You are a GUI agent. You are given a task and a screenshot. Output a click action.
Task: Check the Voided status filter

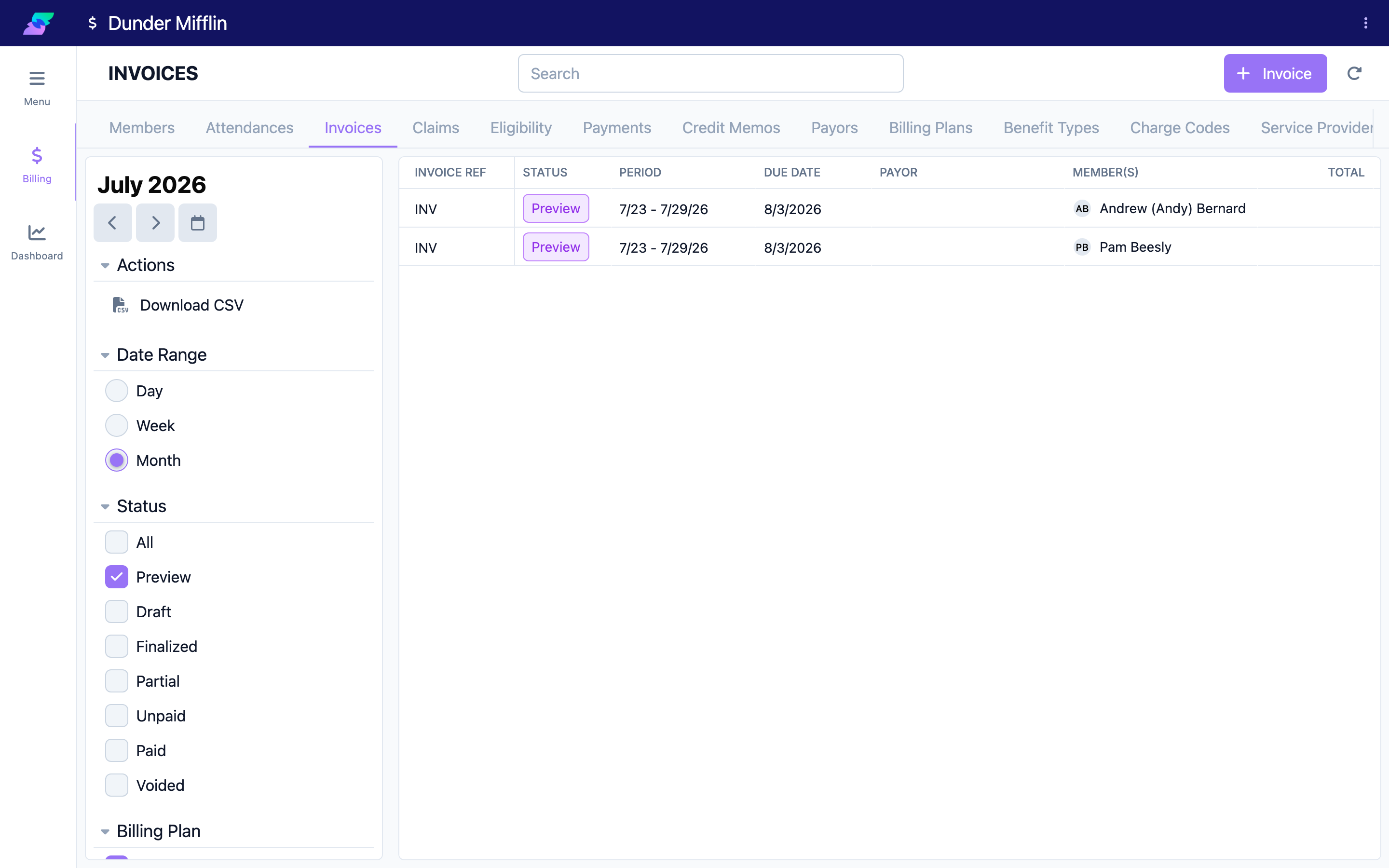(117, 786)
